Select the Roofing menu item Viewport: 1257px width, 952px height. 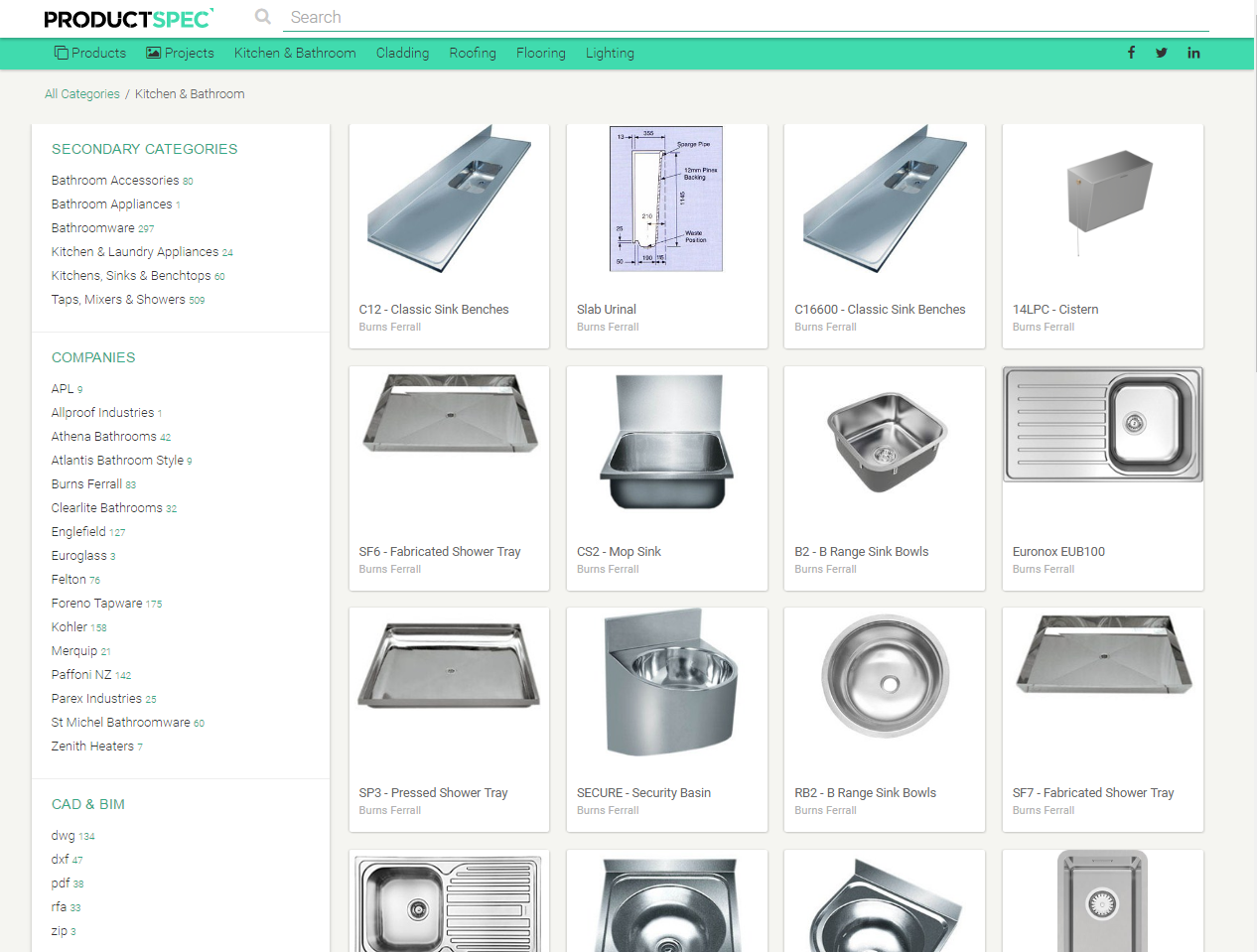click(473, 53)
